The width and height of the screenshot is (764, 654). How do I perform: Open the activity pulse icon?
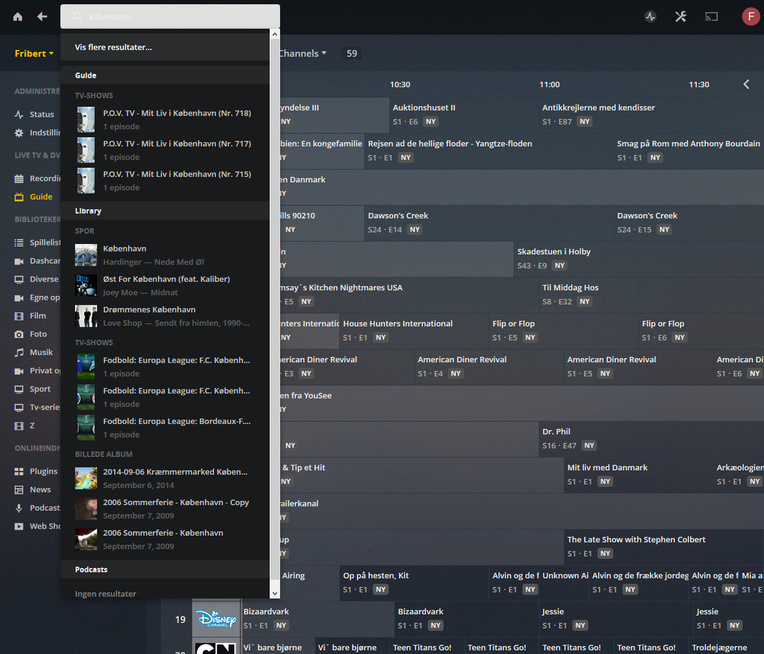click(x=650, y=17)
